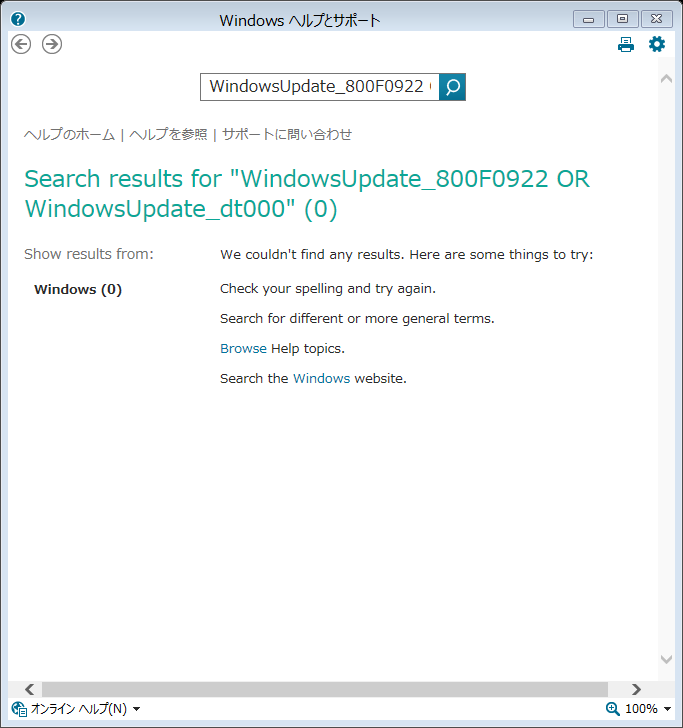Click "Check your spelling and try again." text
Screen dimensions: 683x728
pyautogui.click(x=328, y=288)
